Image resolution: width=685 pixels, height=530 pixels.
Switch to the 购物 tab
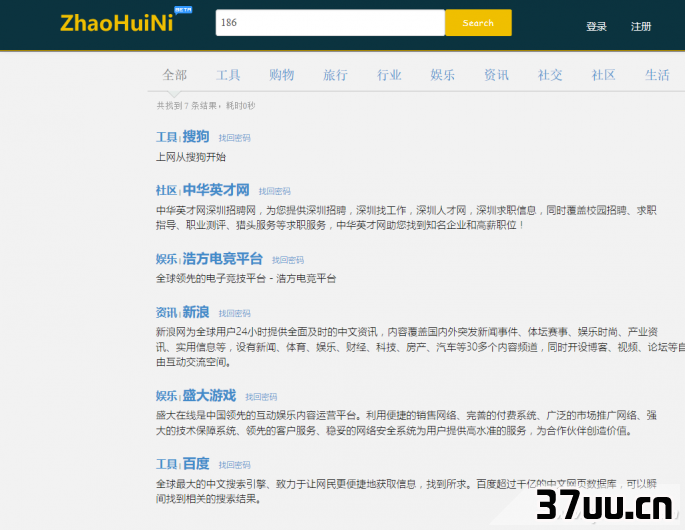282,75
